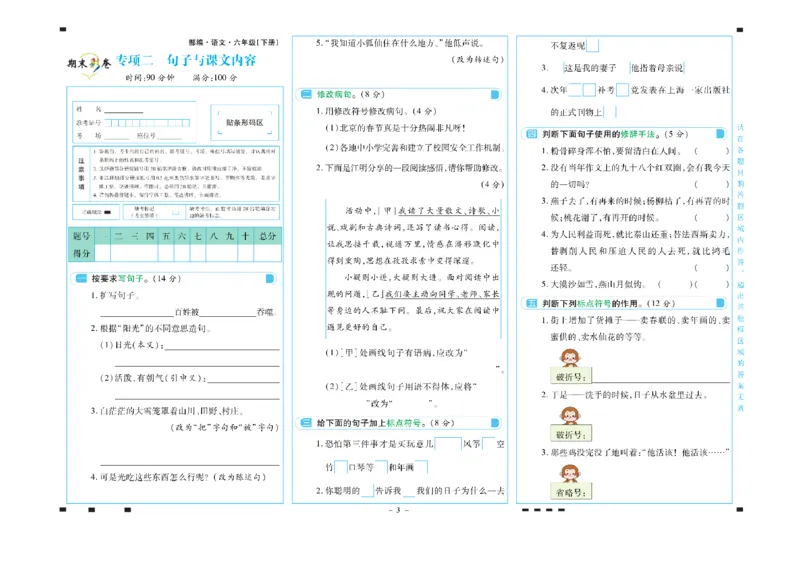Click the sentence (2)各地中小学完善和建立了校园安全工作机制
This screenshot has height=566, width=800.
click(415, 147)
